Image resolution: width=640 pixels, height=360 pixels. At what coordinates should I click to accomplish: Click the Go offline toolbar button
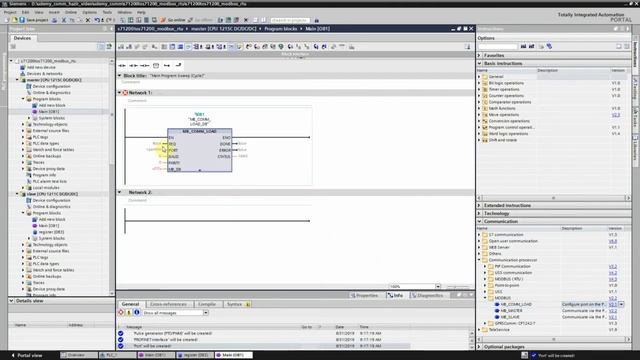[200, 20]
